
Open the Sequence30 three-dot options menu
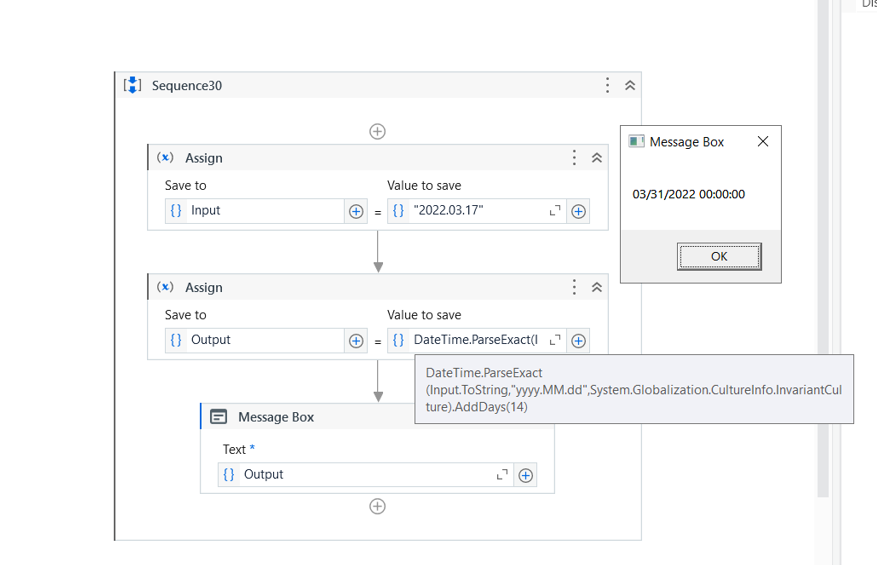[x=607, y=86]
